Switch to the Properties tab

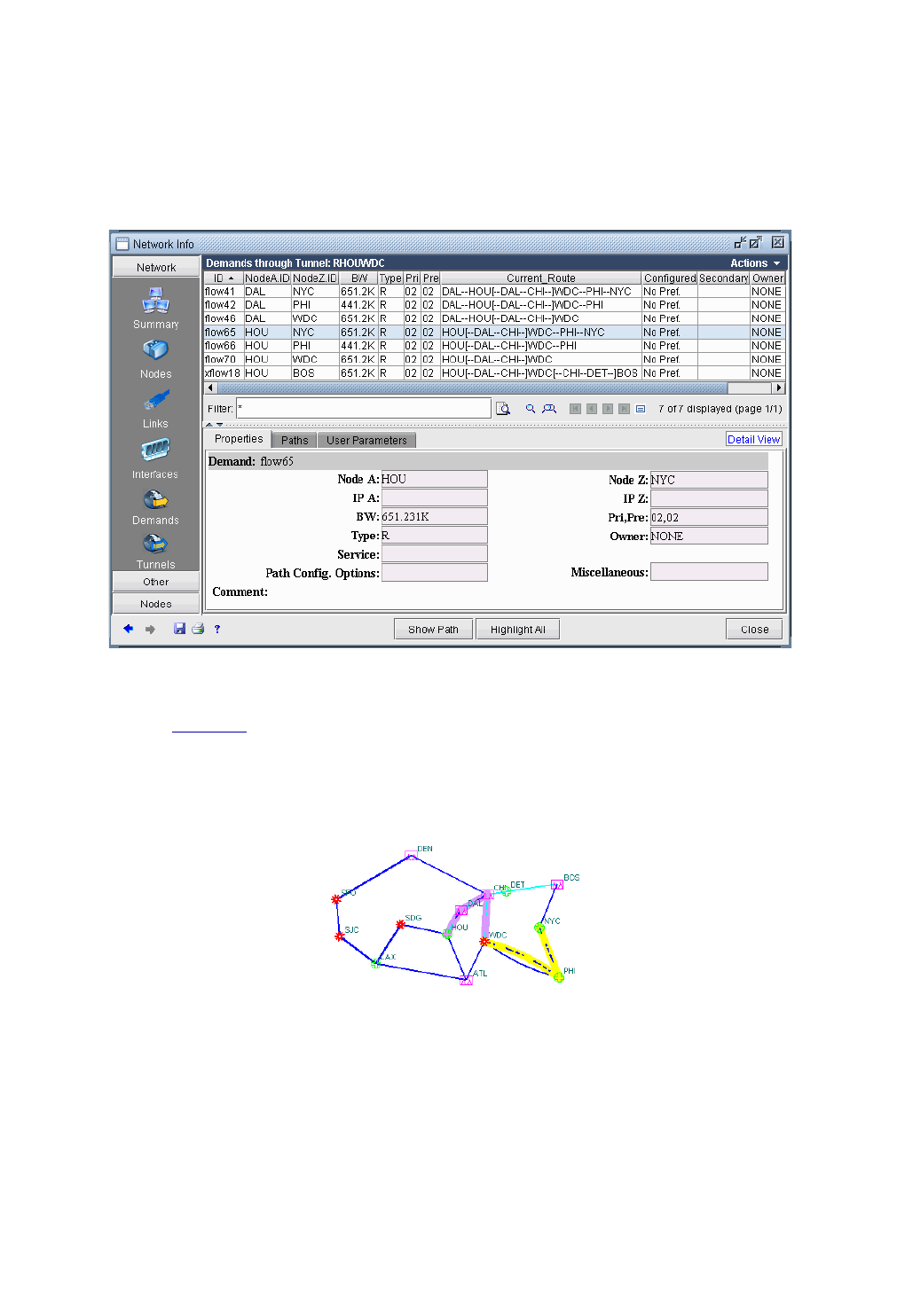pos(239,439)
